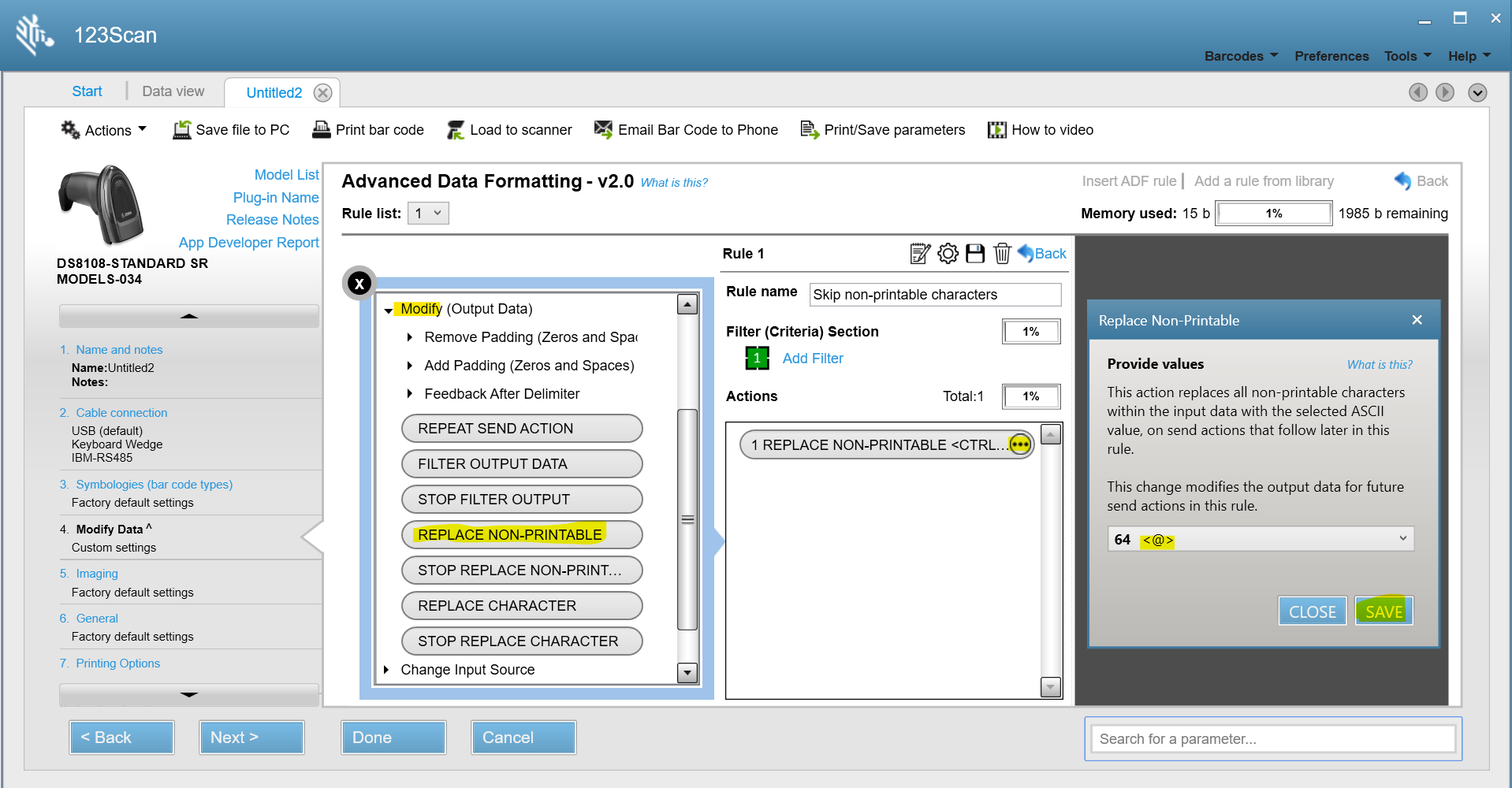Expand Remove Padding (Zeros and Spaces) item
Screen dimensions: 1512x788
click(x=410, y=337)
